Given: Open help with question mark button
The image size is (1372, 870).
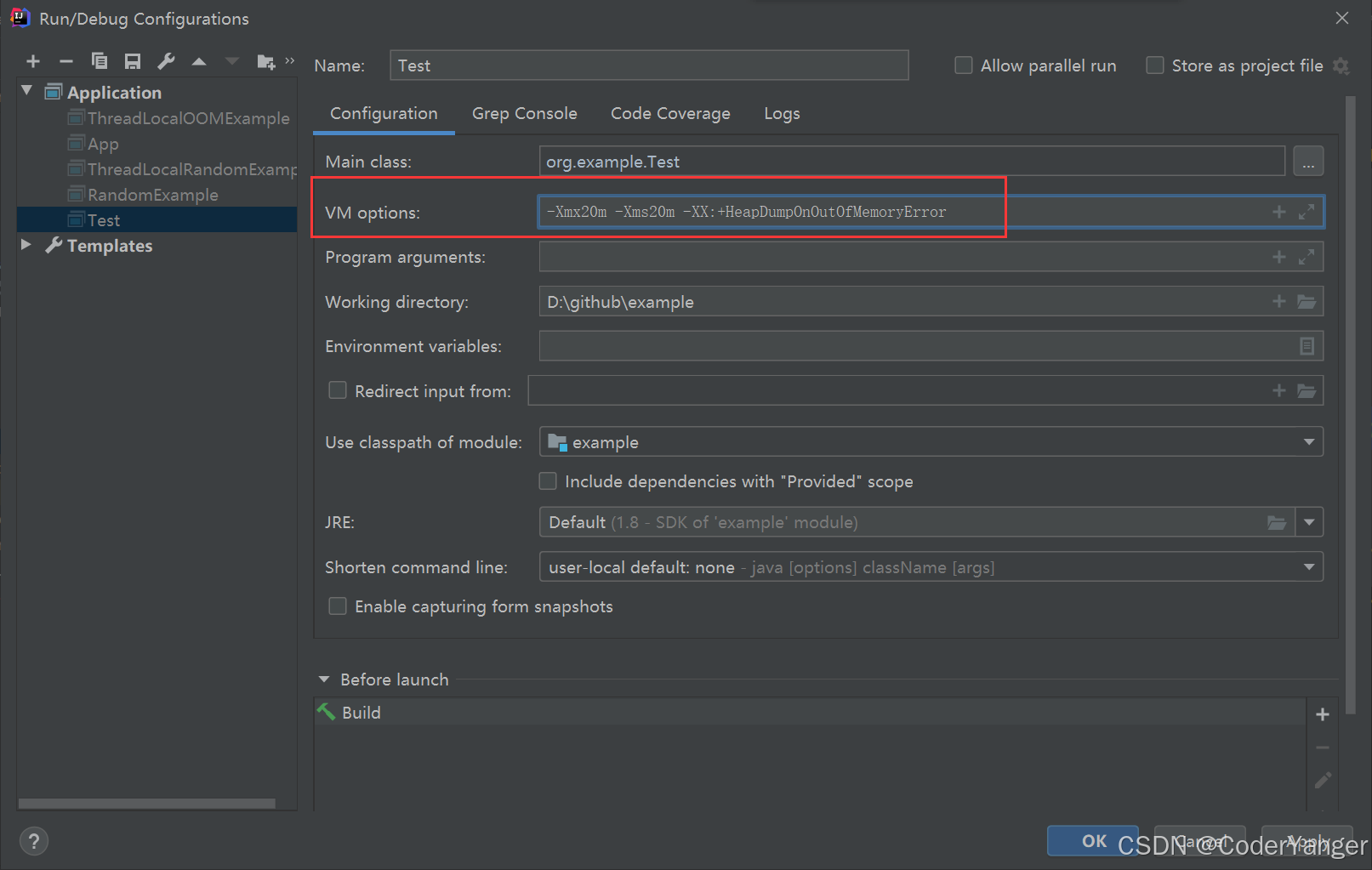Looking at the screenshot, I should point(33,841).
